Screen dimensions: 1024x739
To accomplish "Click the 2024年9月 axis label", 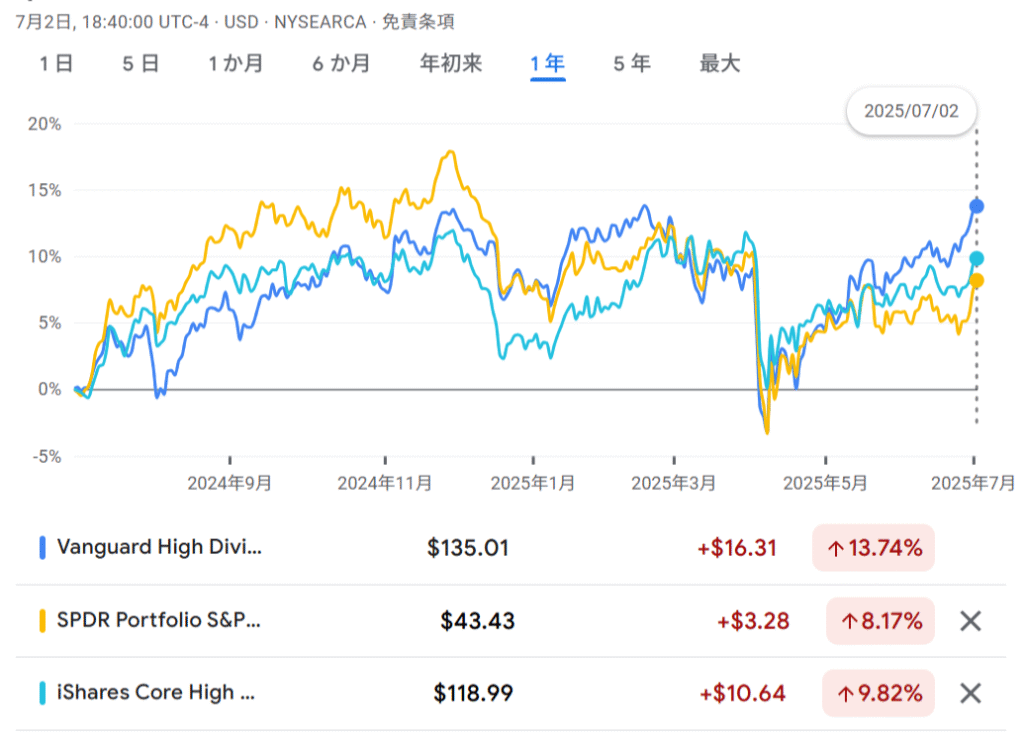I will [229, 483].
